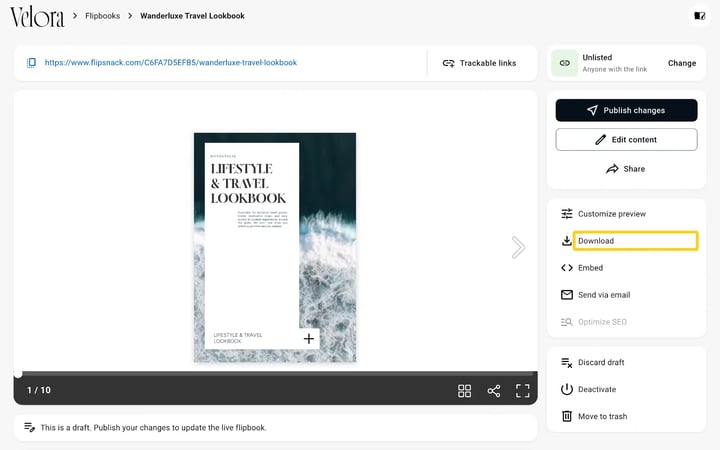Click the pencil icon in Edit content

click(x=601, y=140)
